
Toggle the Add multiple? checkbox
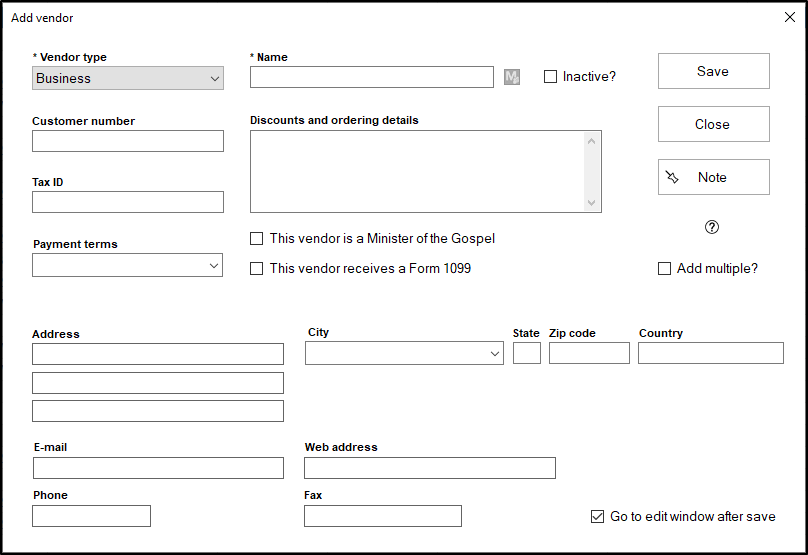(x=665, y=269)
